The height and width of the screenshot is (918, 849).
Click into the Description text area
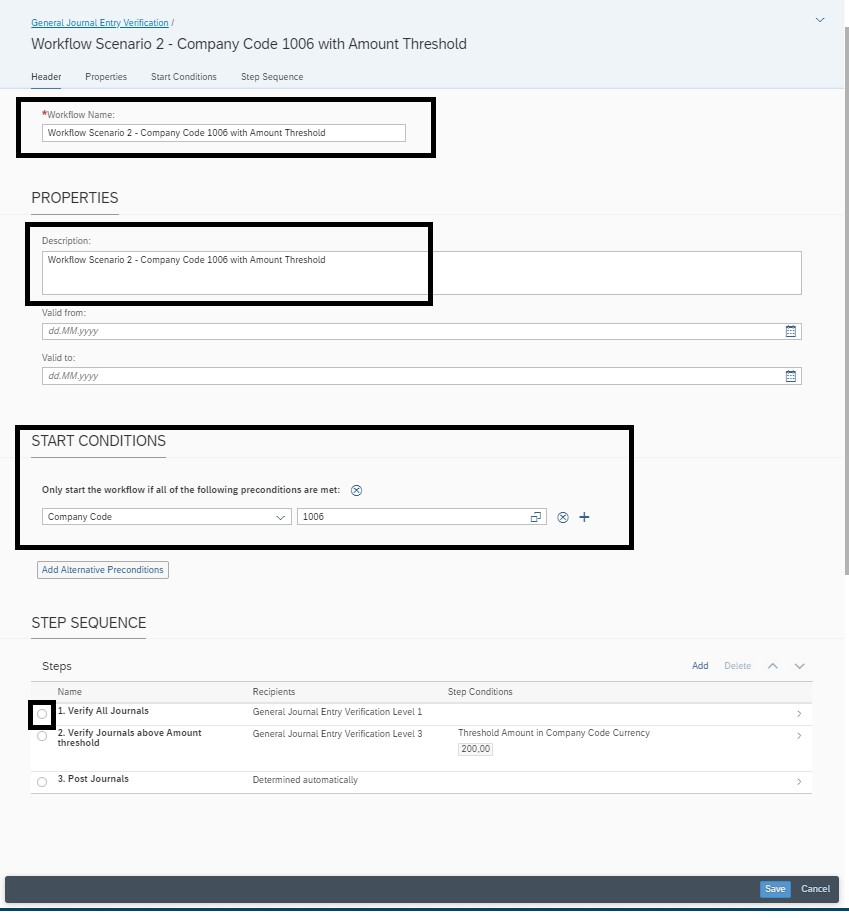422,273
